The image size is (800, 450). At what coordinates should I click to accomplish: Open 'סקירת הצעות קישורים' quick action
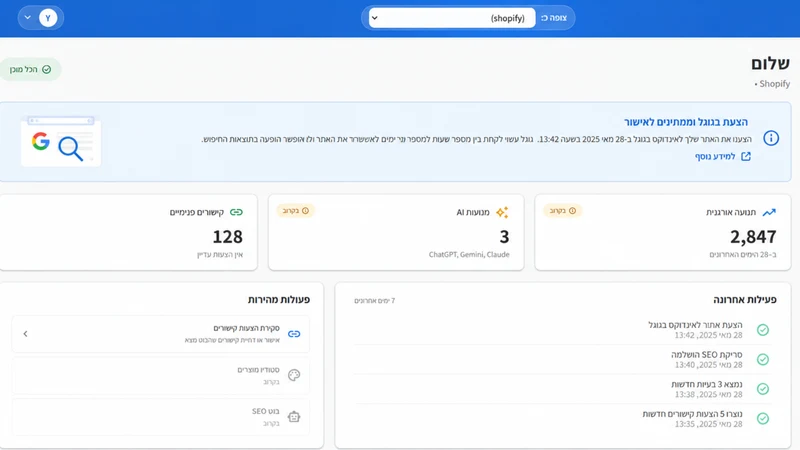click(161, 334)
